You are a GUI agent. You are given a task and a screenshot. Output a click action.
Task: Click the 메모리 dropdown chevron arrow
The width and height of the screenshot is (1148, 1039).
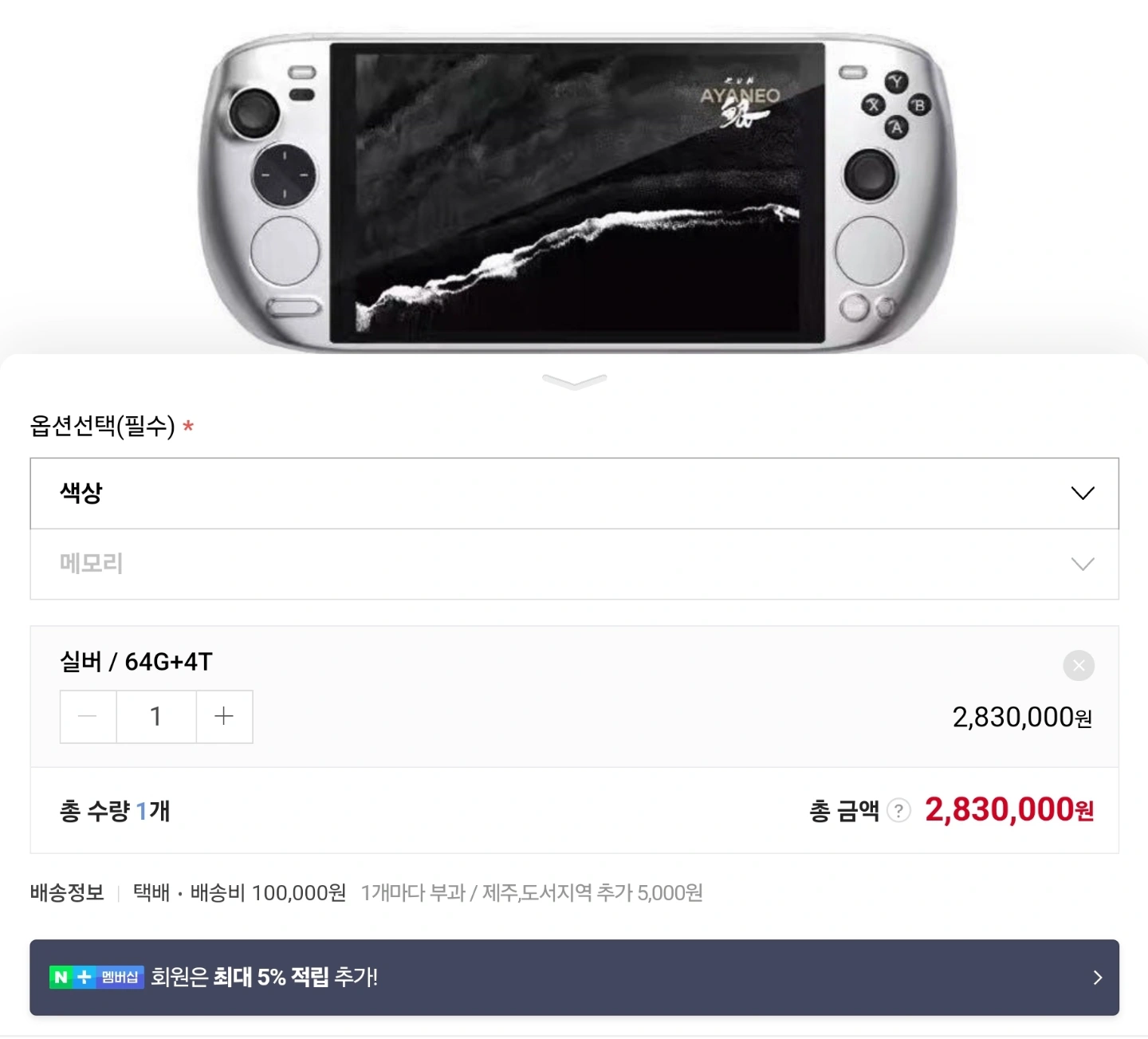point(1082,565)
